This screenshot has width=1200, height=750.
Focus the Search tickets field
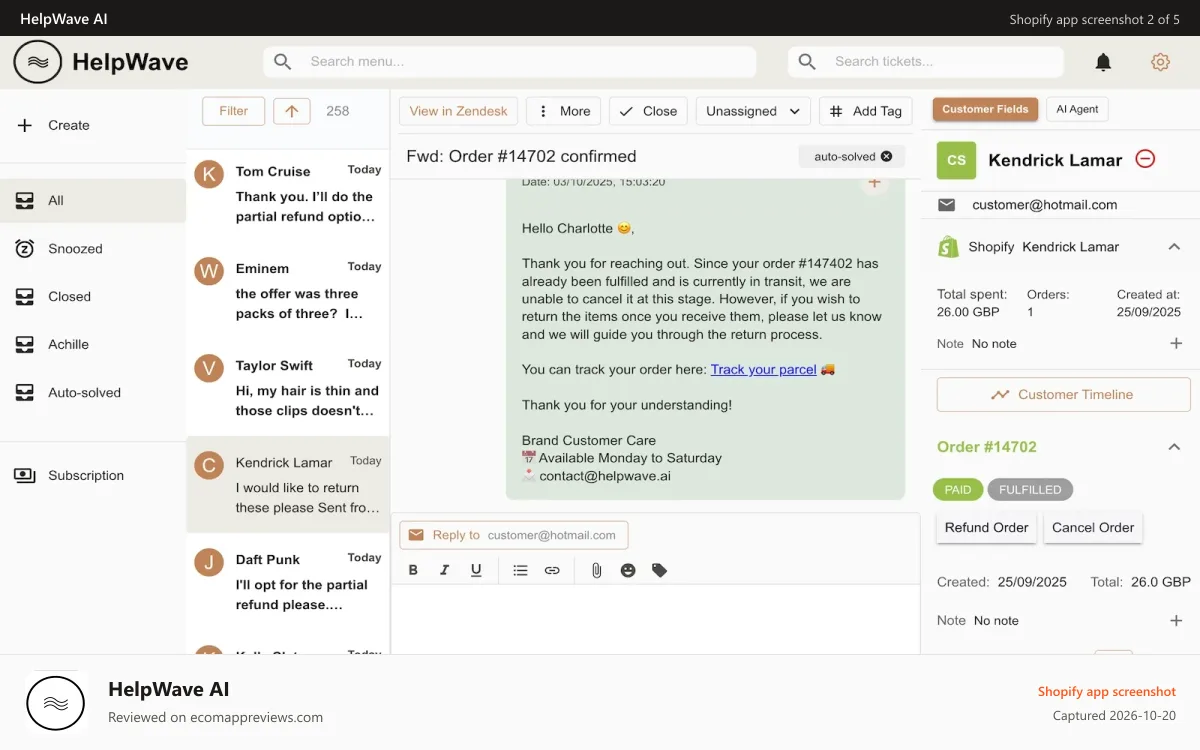coord(925,62)
